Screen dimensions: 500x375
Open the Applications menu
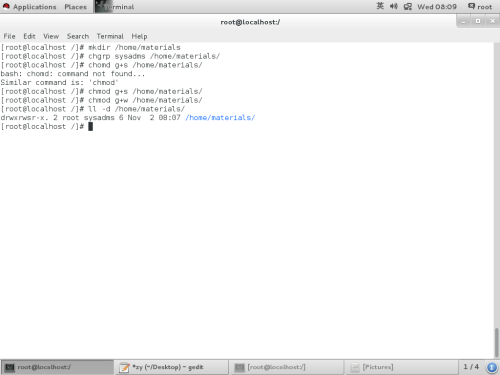pos(34,7)
